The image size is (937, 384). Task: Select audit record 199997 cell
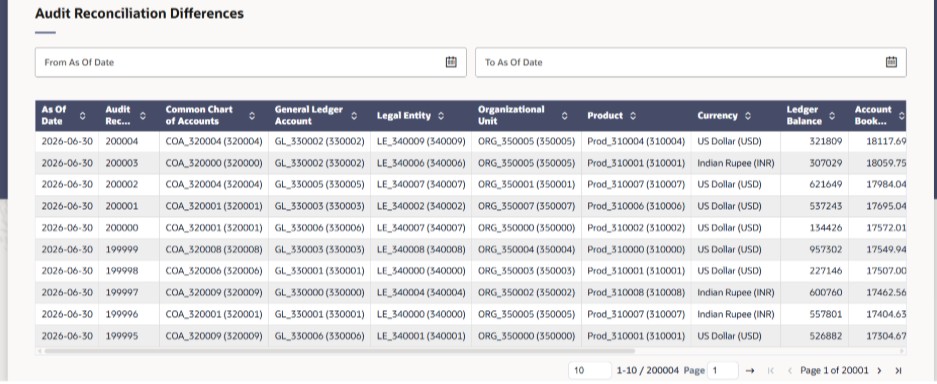(129, 292)
